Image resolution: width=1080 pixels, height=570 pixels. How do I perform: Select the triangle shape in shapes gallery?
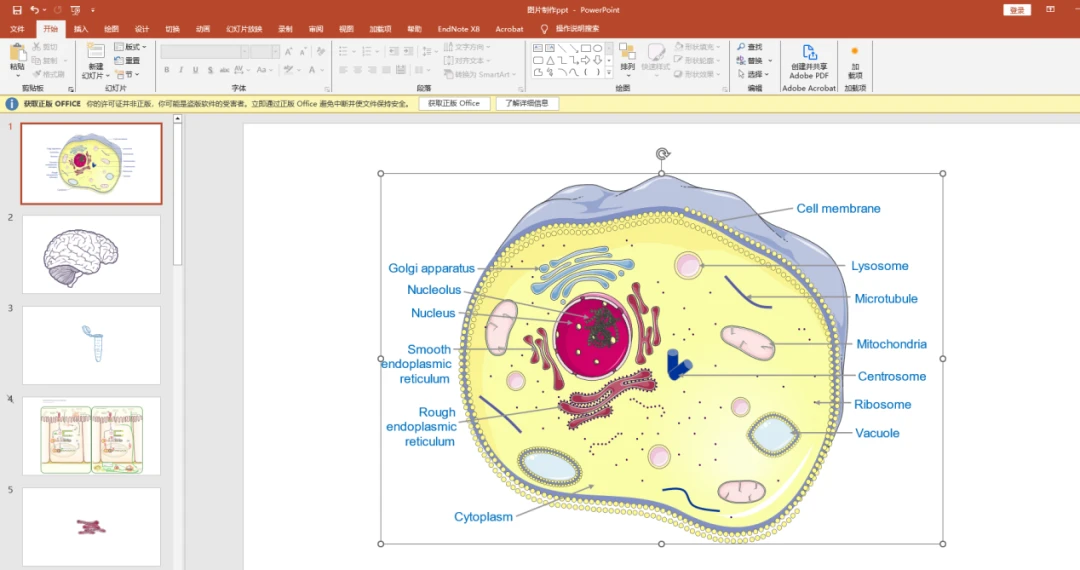550,61
